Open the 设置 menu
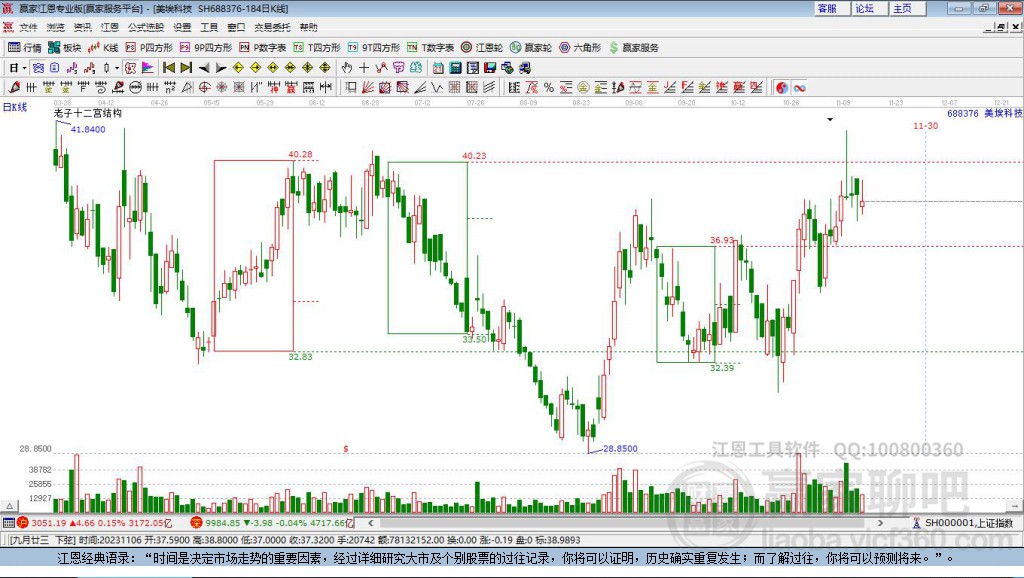 [182, 27]
